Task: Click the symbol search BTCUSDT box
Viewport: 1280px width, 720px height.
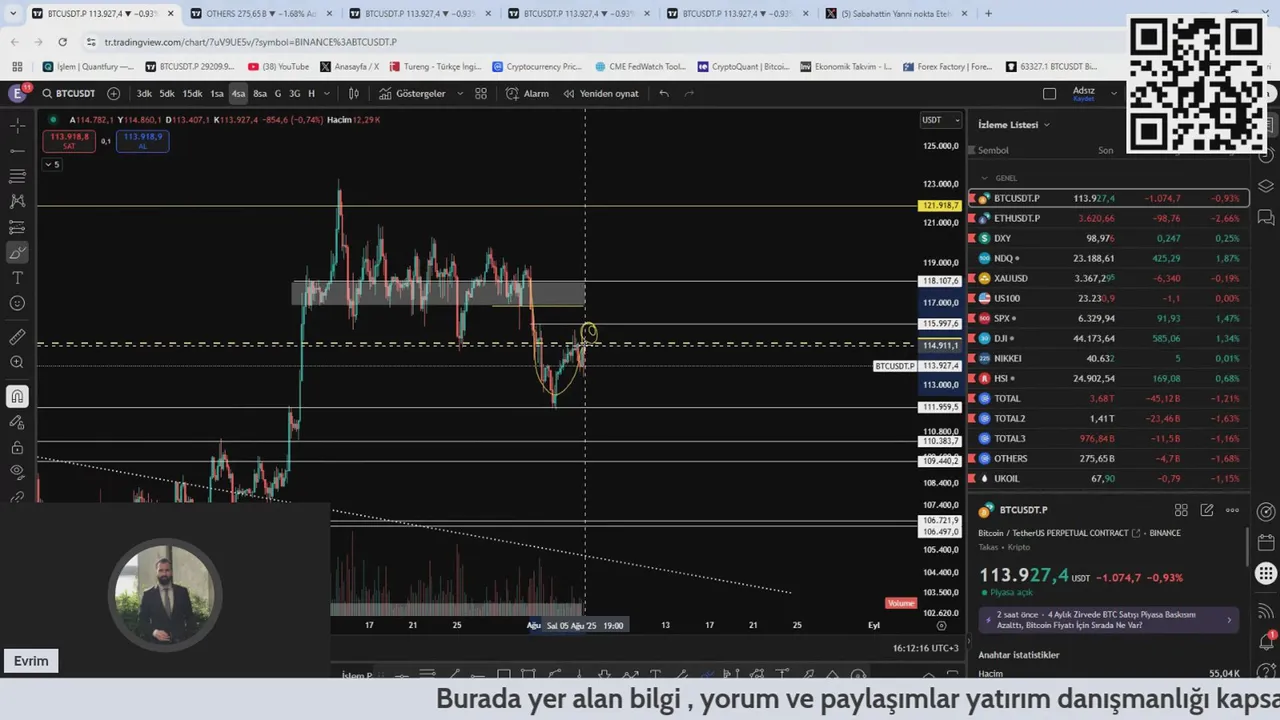Action: [69, 93]
